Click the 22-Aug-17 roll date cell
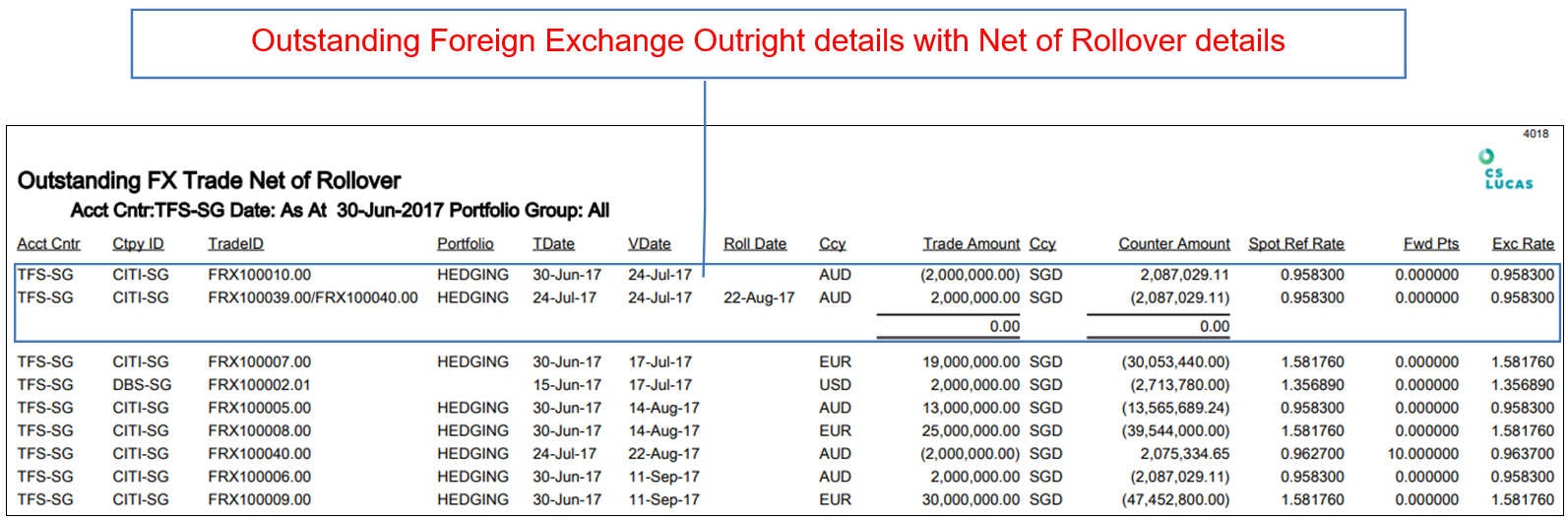This screenshot has width=1568, height=520. 759,297
